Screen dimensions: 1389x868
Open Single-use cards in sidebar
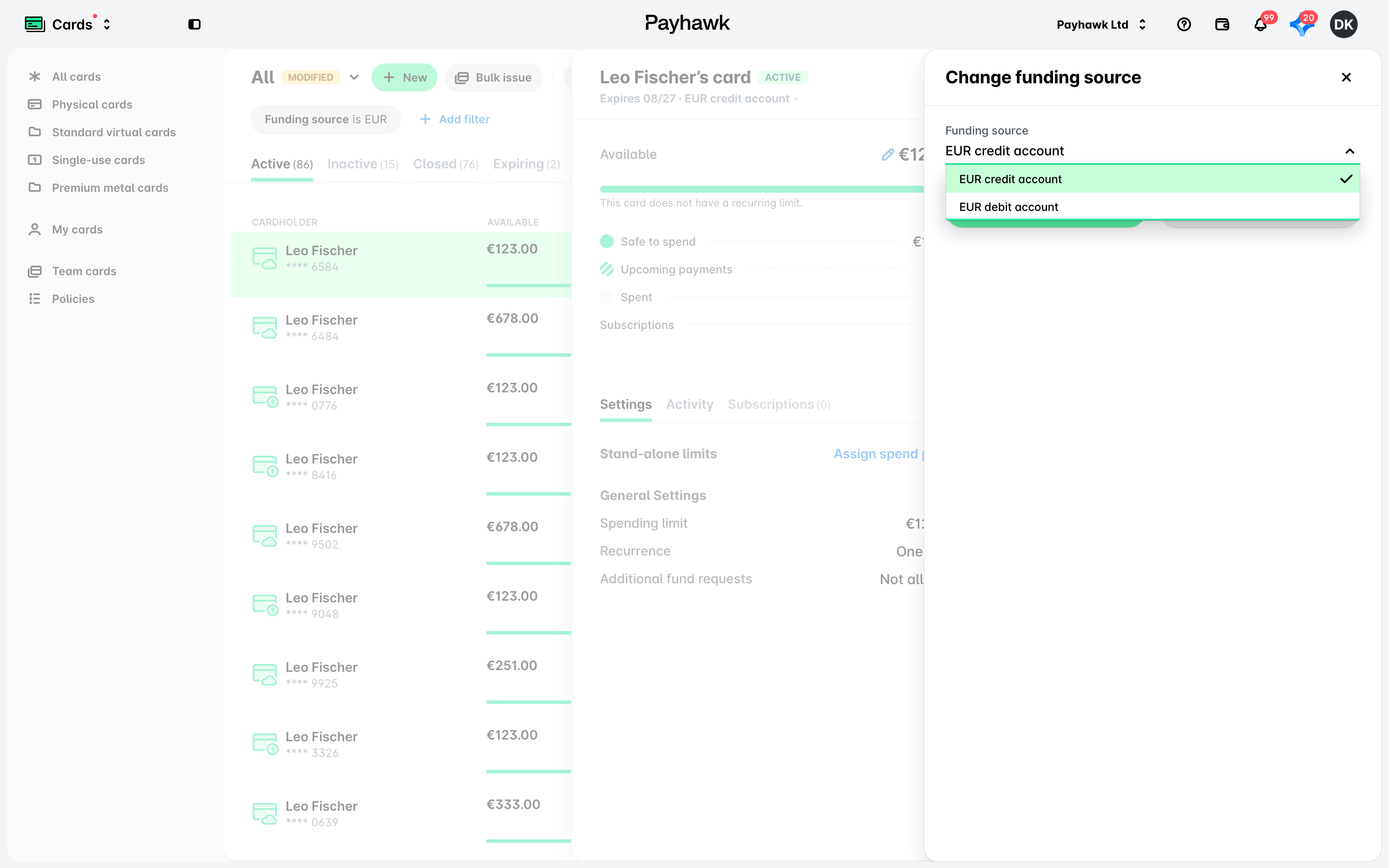pos(98,160)
